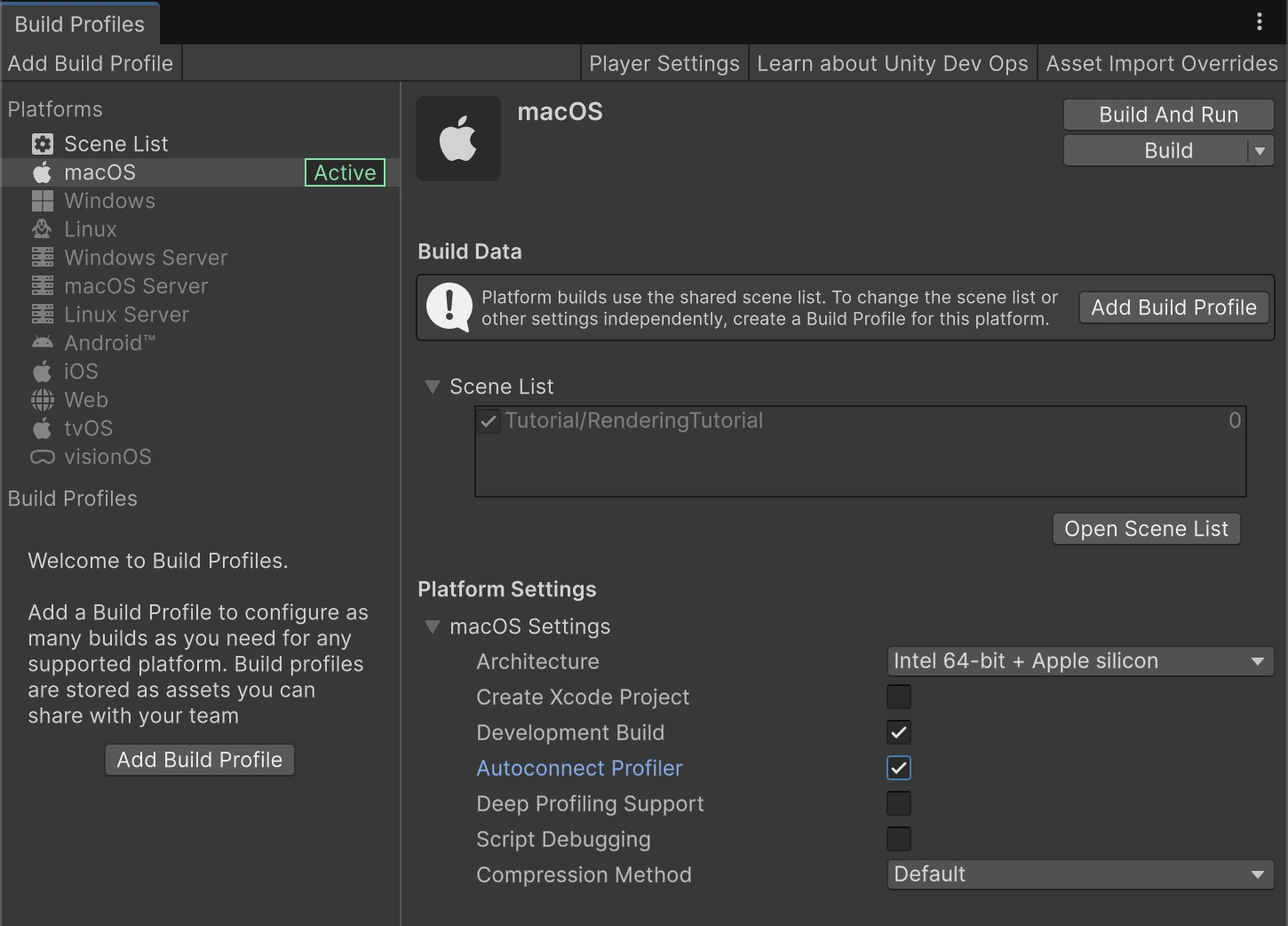Click the macOS Server icon

[x=43, y=286]
